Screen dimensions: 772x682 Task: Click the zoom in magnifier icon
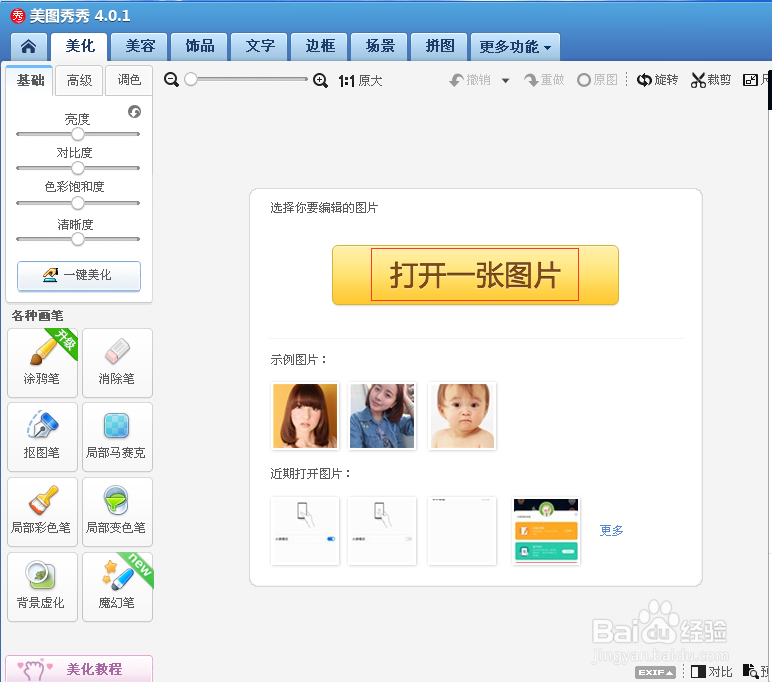321,80
